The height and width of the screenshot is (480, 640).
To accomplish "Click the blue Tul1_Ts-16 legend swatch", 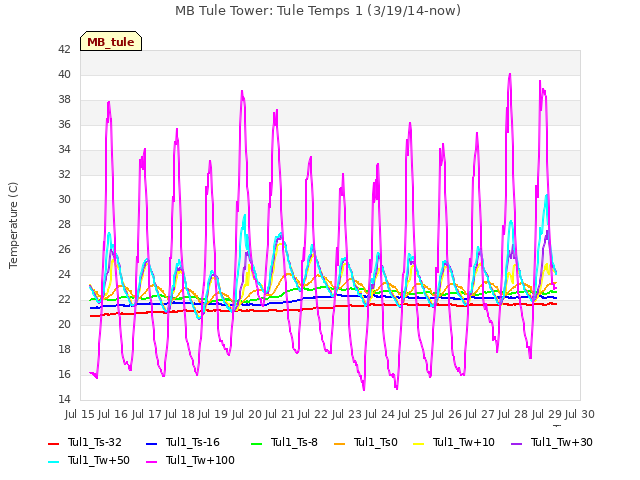I will [152, 444].
